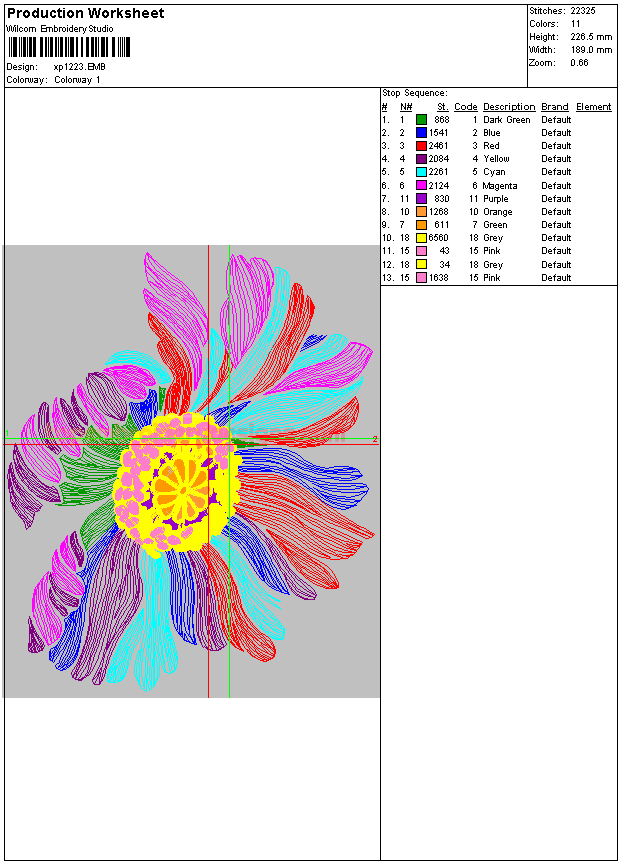
Task: Click the stitch count '2124'
Action: tap(438, 186)
